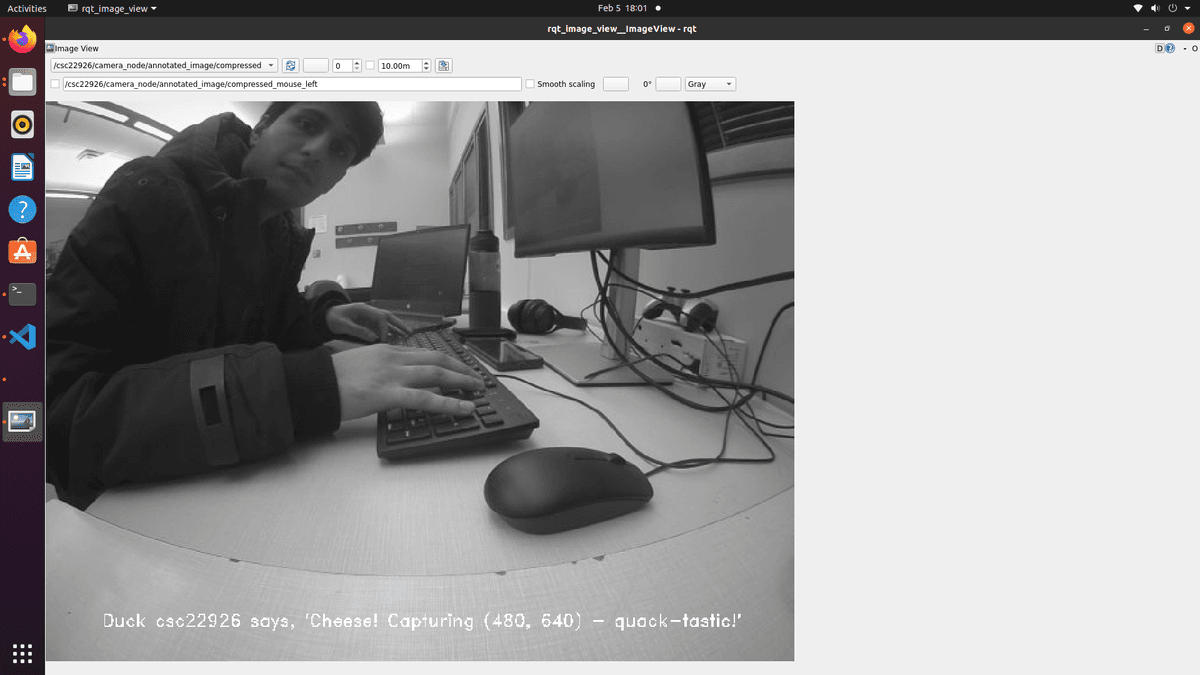This screenshot has width=1200, height=675.
Task: Open Firefox from the dock
Action: pyautogui.click(x=22, y=40)
